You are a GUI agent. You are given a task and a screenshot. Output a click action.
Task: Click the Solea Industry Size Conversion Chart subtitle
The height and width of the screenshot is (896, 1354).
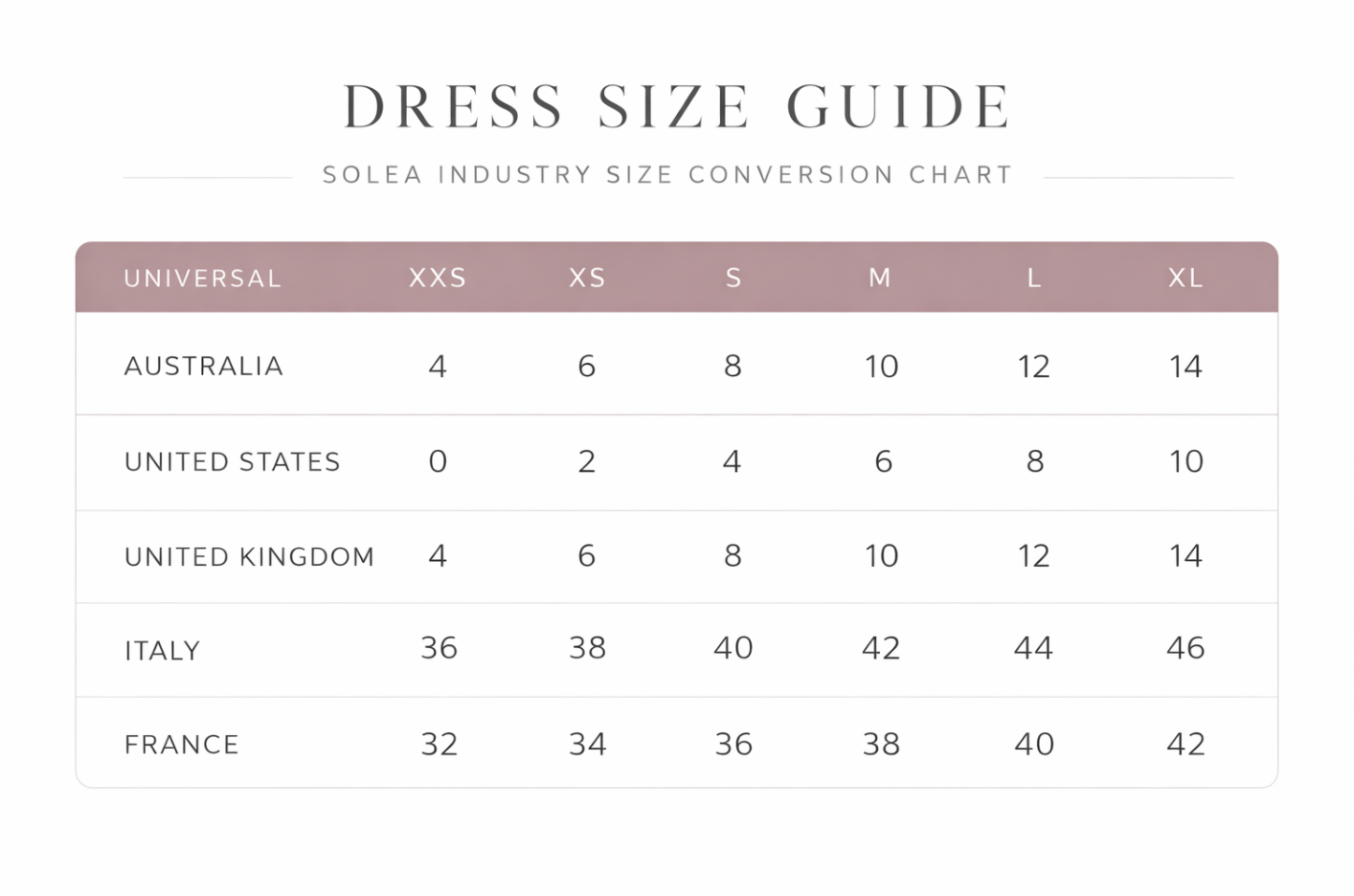pos(667,175)
